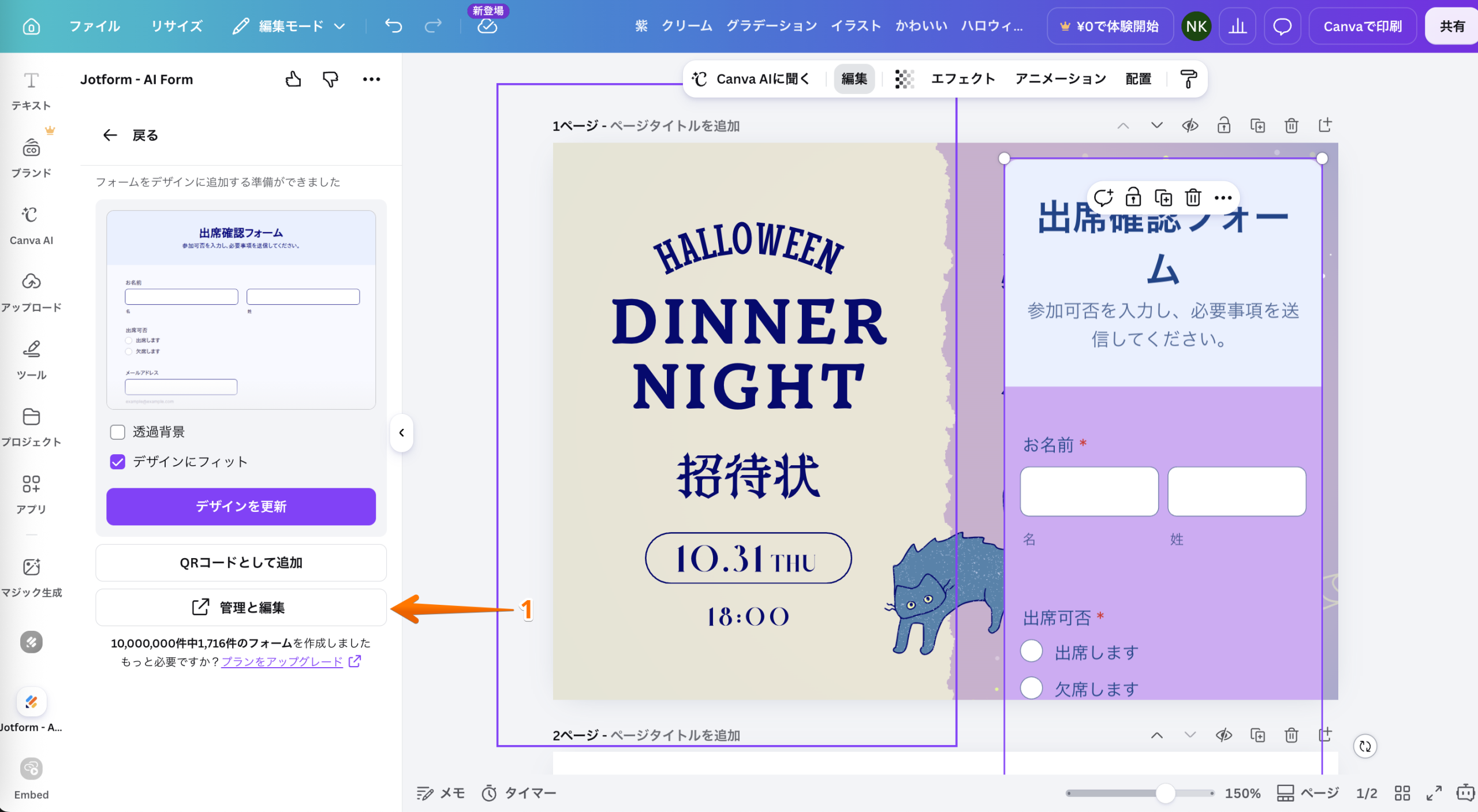The height and width of the screenshot is (812, 1478).
Task: Select 欠席します radio option
Action: (x=1031, y=688)
